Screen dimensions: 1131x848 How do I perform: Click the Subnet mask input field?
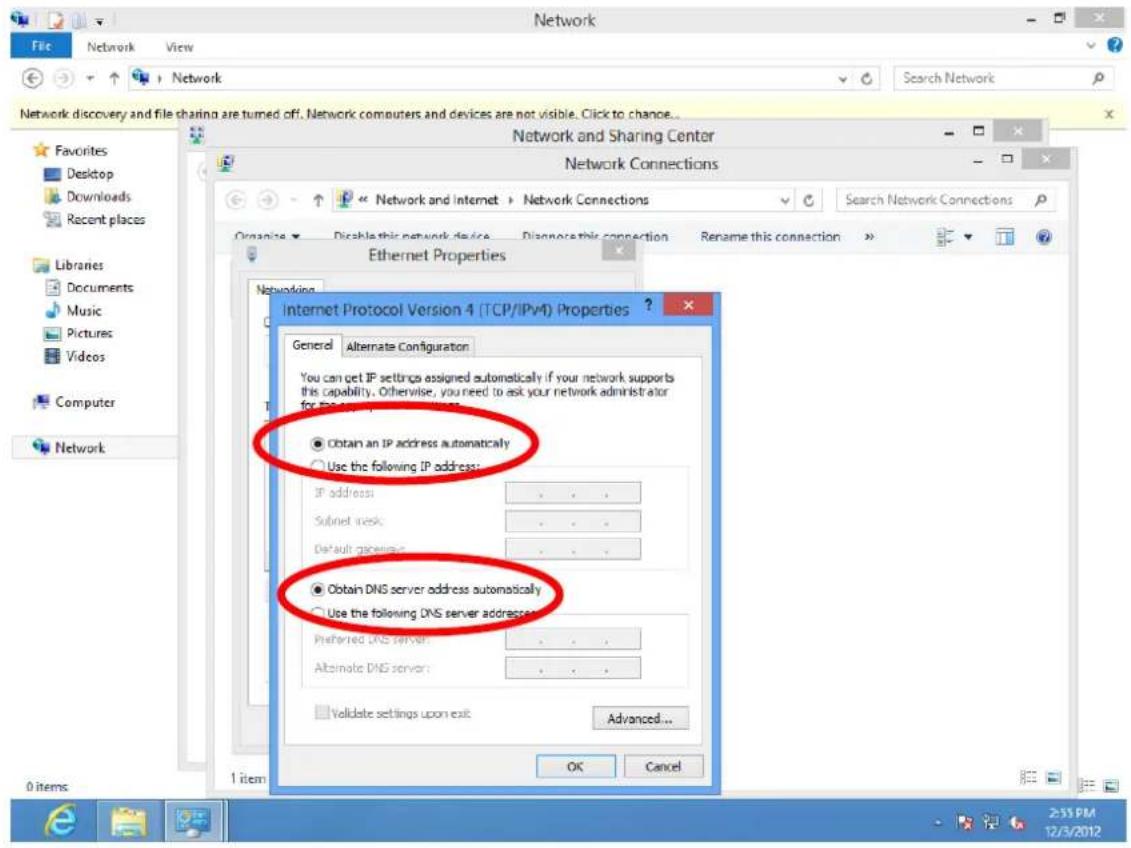click(x=573, y=521)
